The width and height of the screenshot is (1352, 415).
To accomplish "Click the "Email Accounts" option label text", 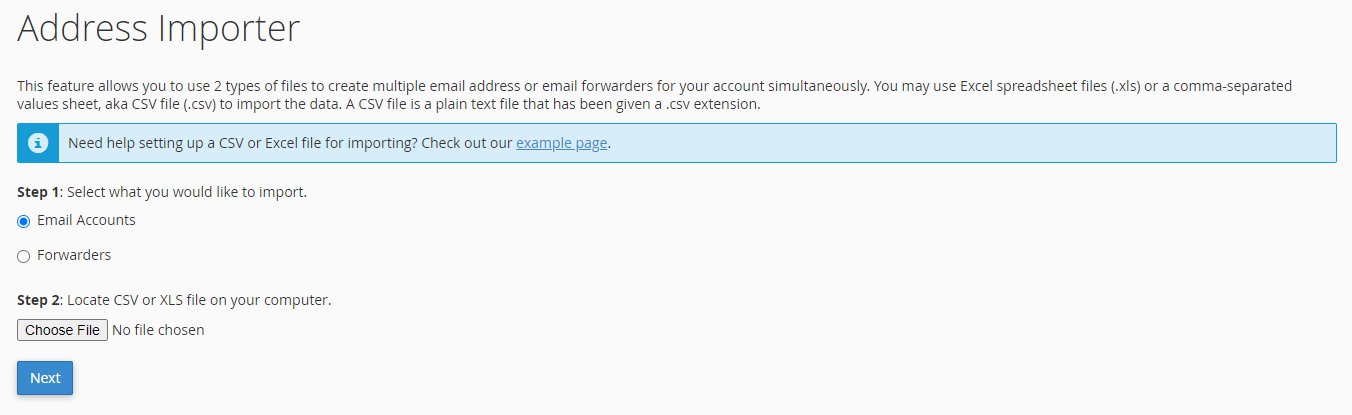I will click(x=86, y=220).
